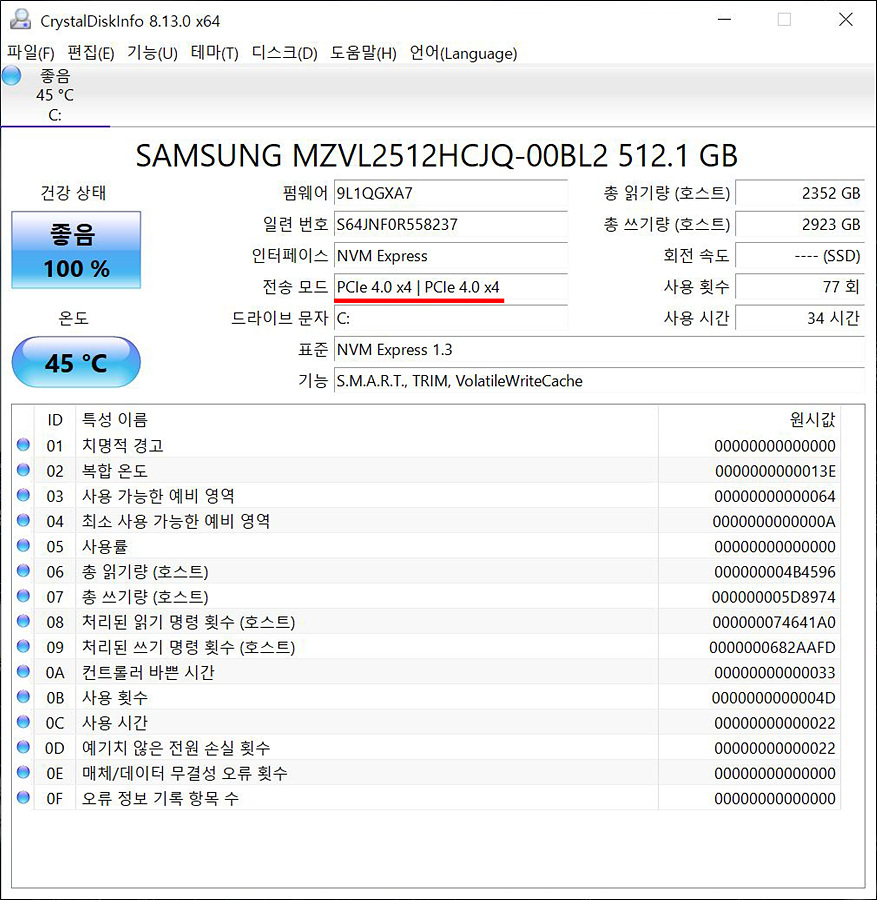Select attribute name 사용률
This screenshot has height=900, width=877.
[x=104, y=546]
